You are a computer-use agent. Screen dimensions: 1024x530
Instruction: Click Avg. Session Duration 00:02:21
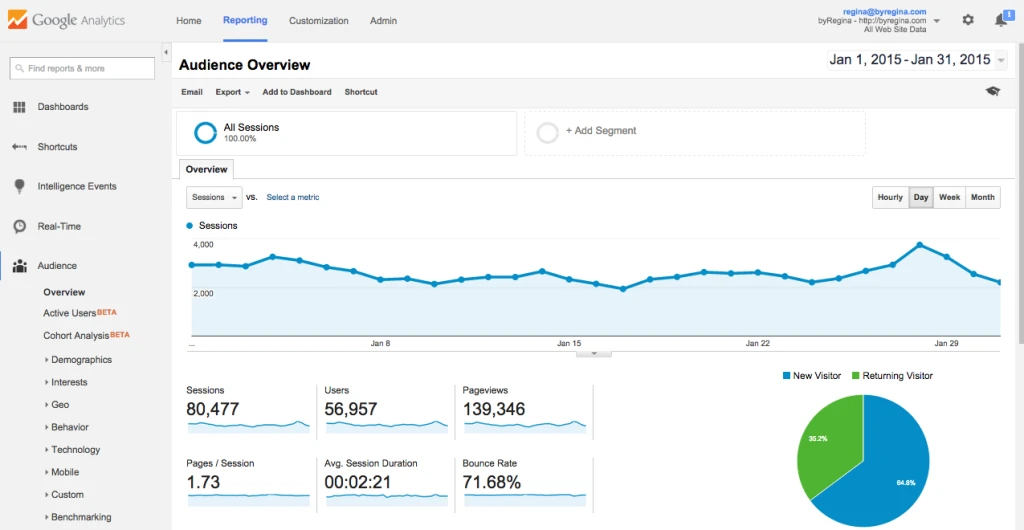point(386,482)
